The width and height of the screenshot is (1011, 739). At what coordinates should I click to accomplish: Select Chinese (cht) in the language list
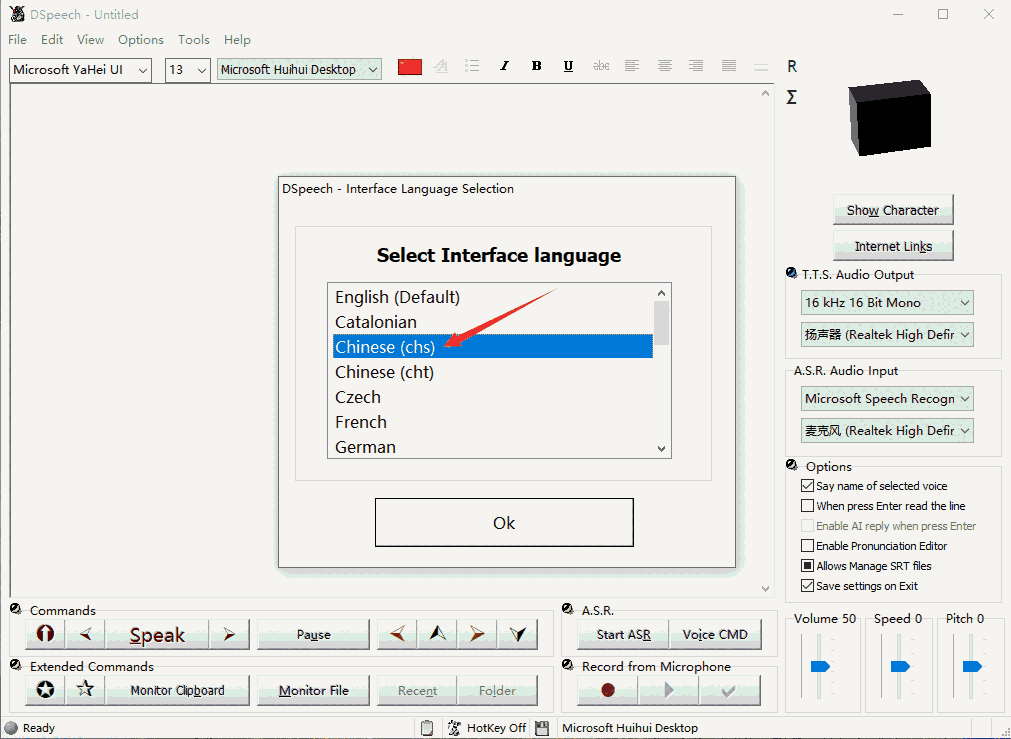click(385, 372)
